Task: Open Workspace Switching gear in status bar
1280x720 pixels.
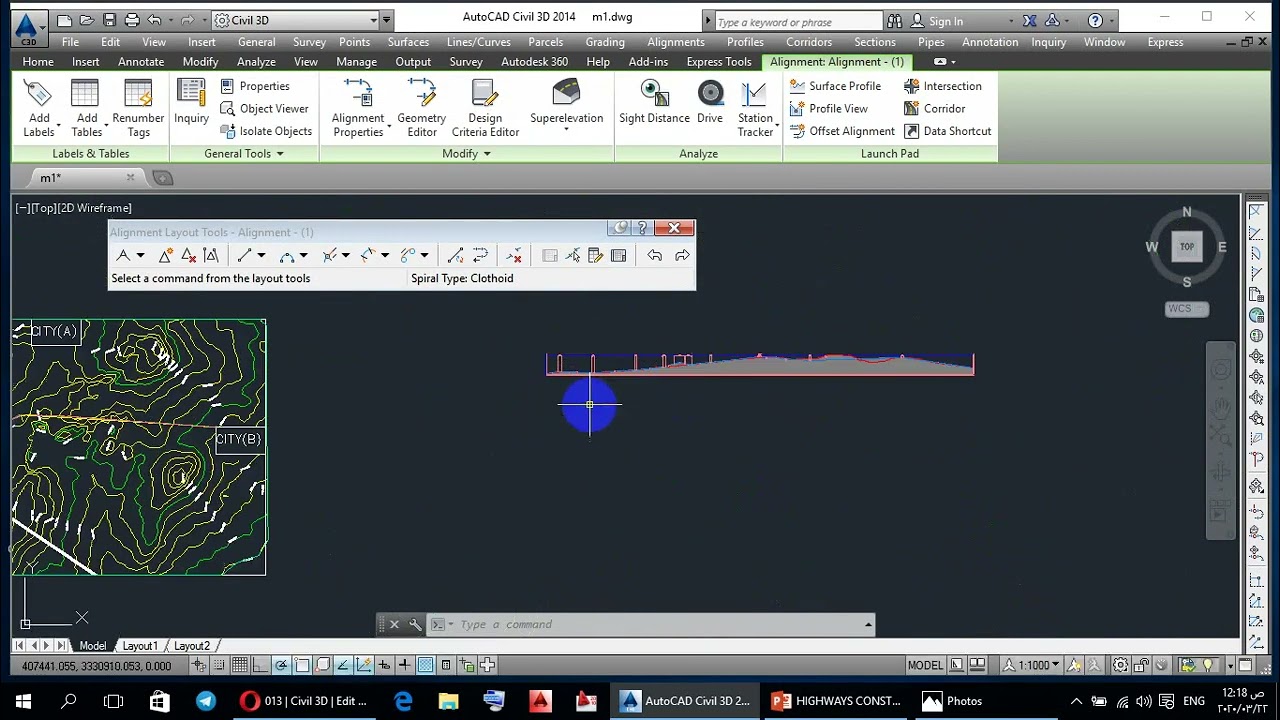Action: coord(1120,665)
